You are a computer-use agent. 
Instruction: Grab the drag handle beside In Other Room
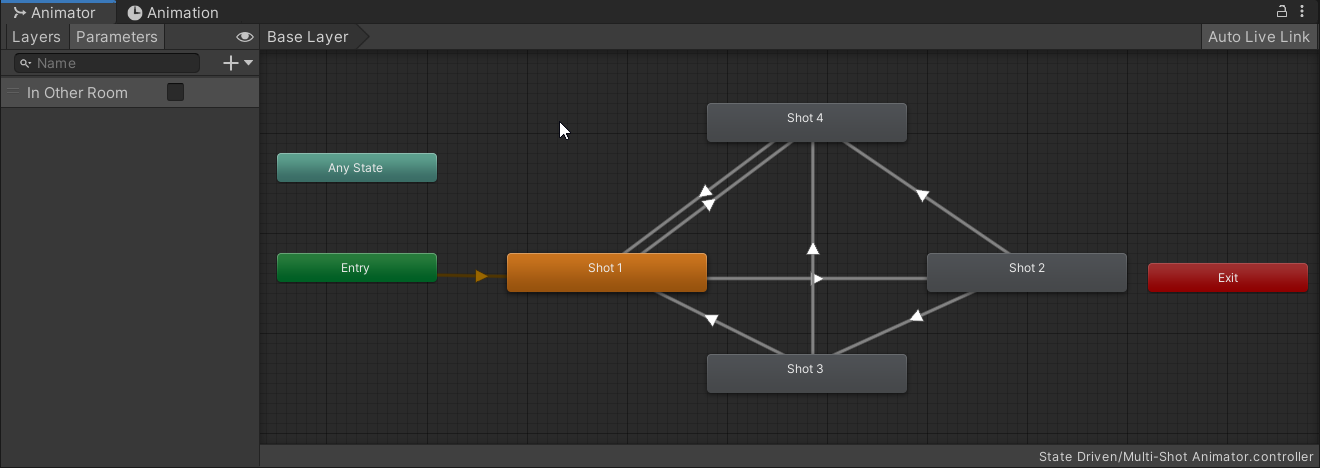click(x=13, y=92)
